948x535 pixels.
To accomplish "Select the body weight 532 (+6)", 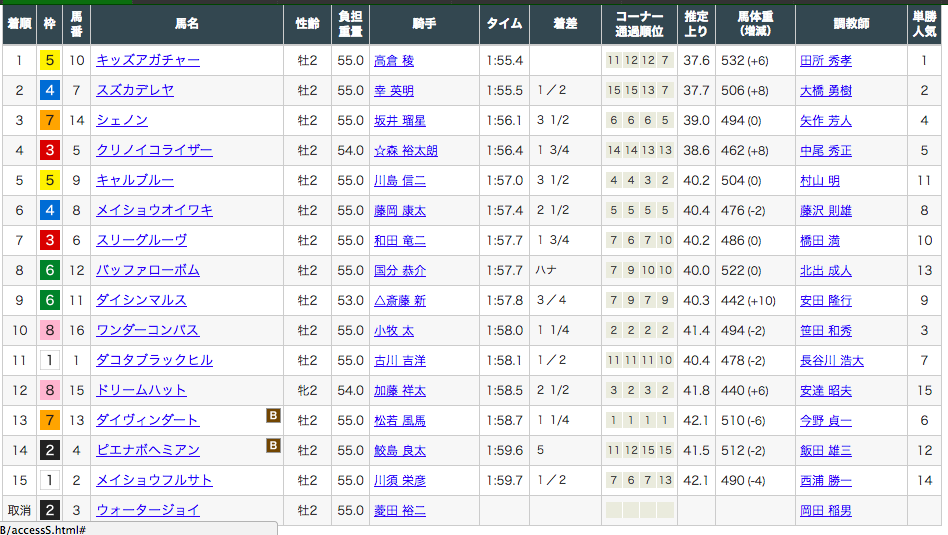I will coord(745,60).
